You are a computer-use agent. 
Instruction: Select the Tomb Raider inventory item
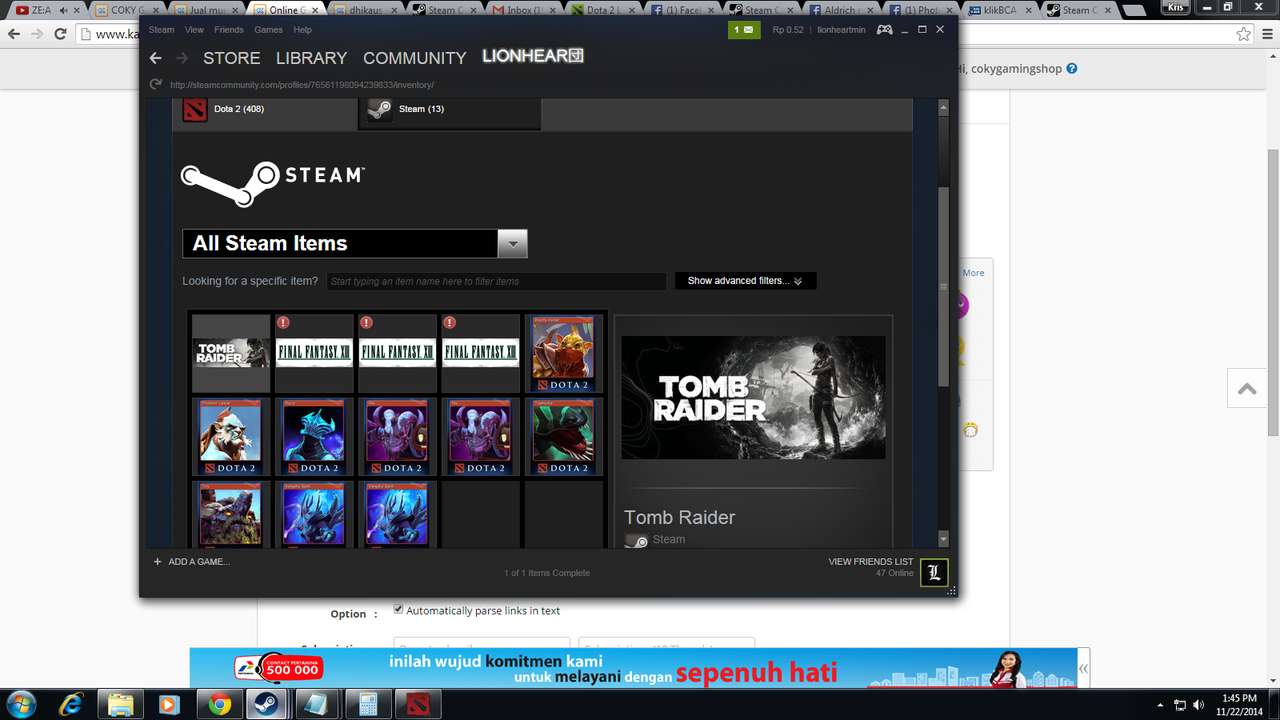click(231, 353)
